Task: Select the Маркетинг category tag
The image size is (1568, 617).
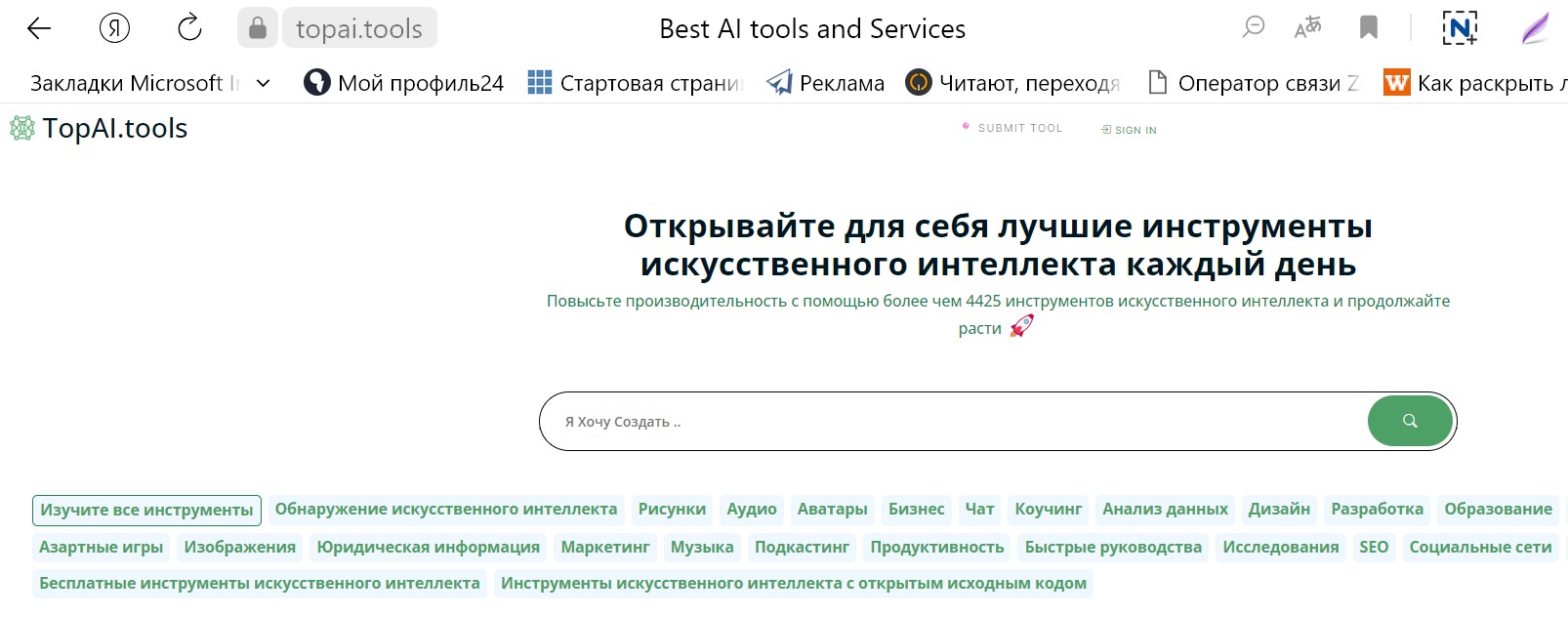Action: pyautogui.click(x=604, y=547)
